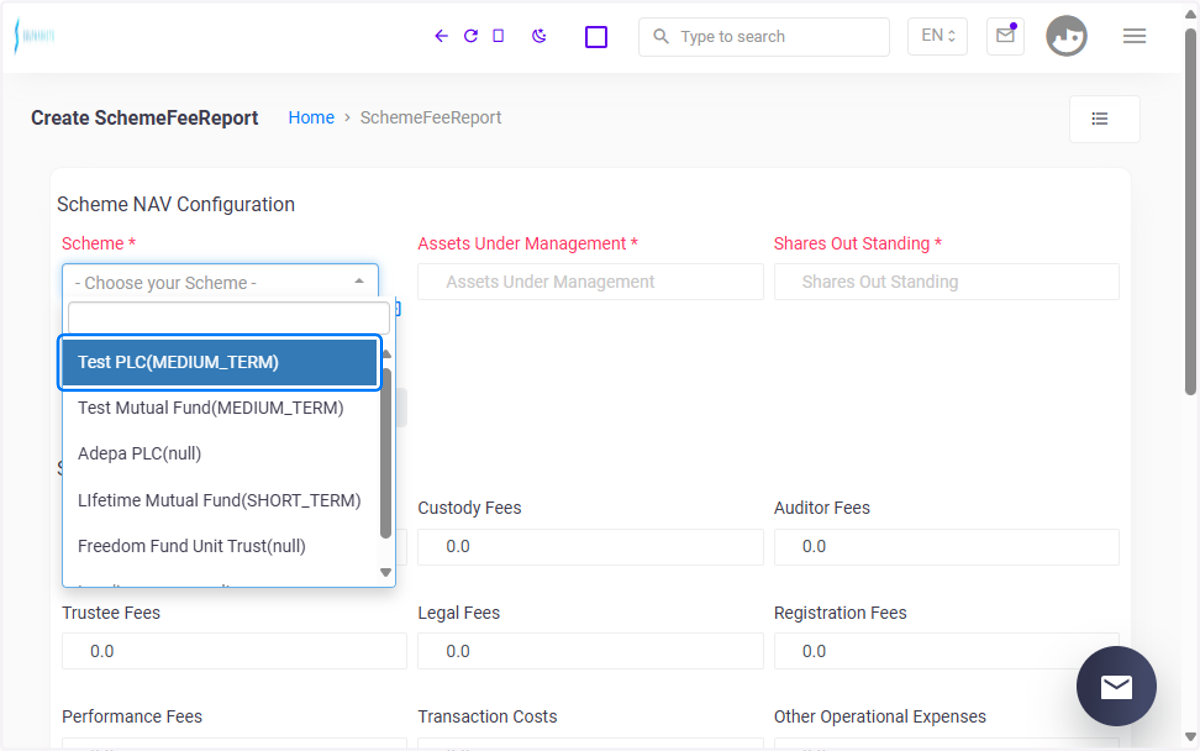This screenshot has width=1200, height=751.
Task: Click dropdown list scroll up arrow
Action: (386, 354)
